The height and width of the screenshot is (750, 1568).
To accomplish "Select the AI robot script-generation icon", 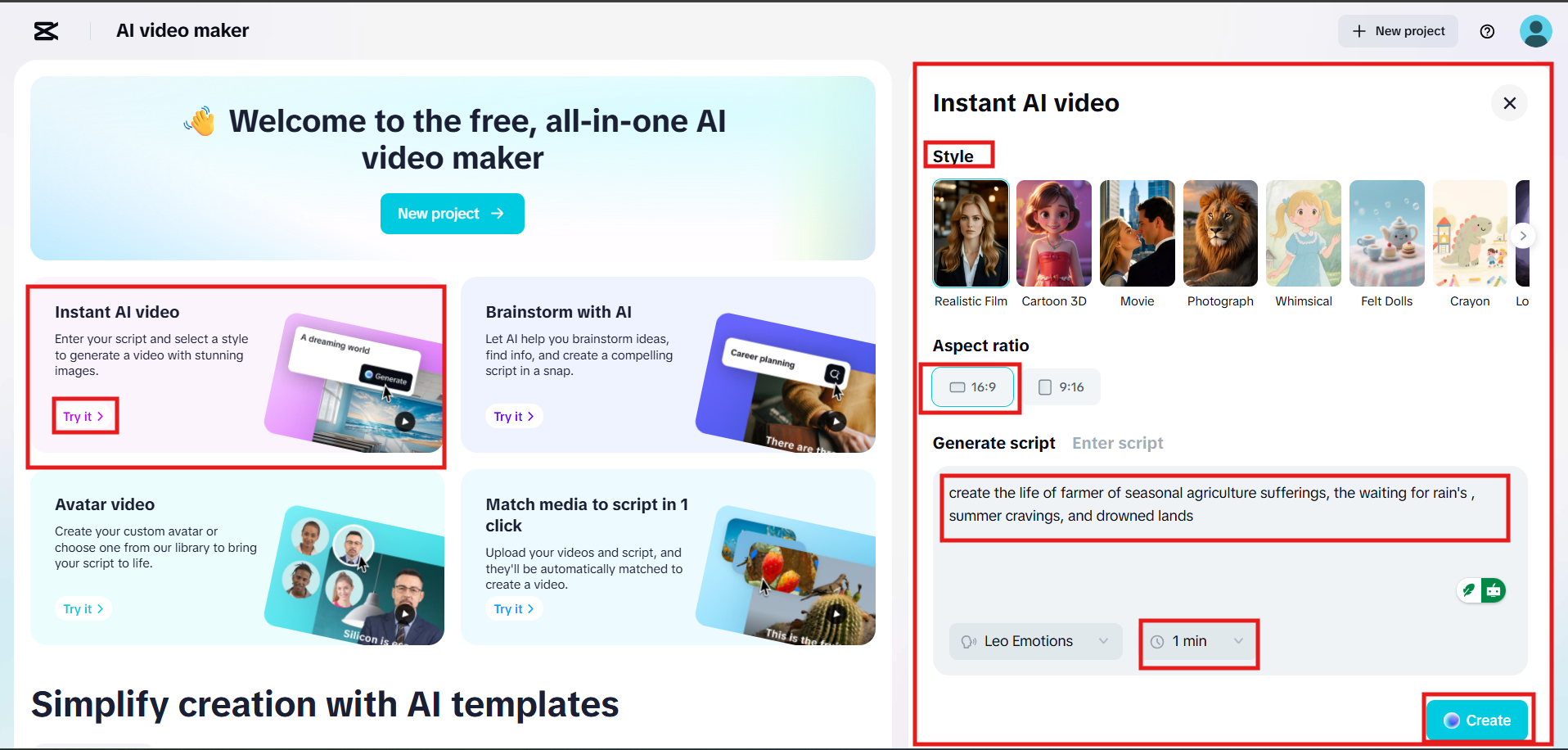I will click(x=1494, y=590).
